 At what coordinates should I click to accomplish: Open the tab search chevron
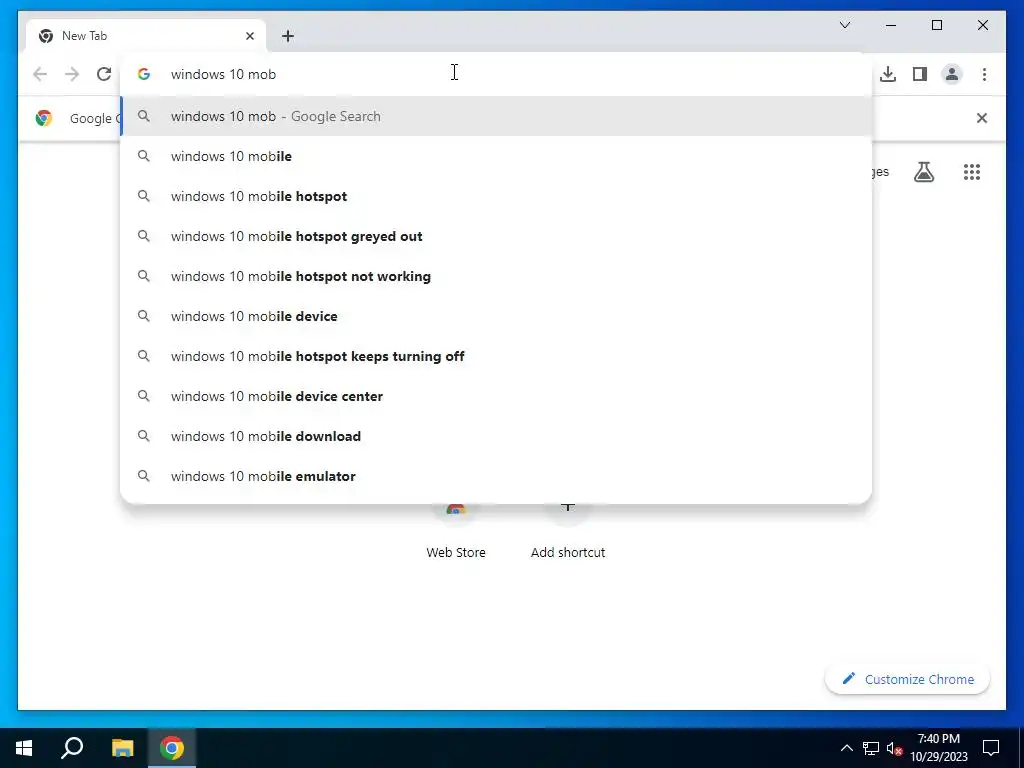(844, 25)
